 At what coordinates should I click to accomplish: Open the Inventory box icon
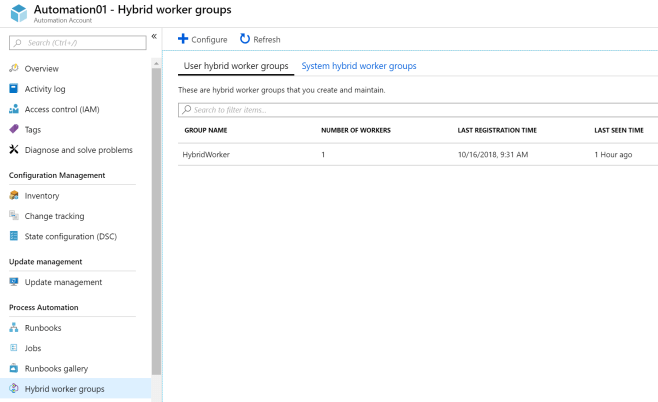click(14, 196)
